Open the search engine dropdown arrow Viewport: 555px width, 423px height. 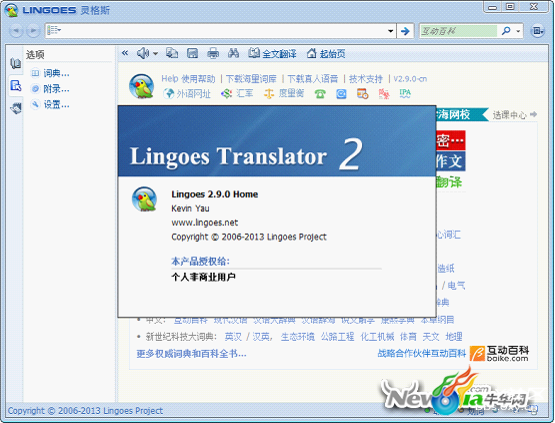click(519, 31)
